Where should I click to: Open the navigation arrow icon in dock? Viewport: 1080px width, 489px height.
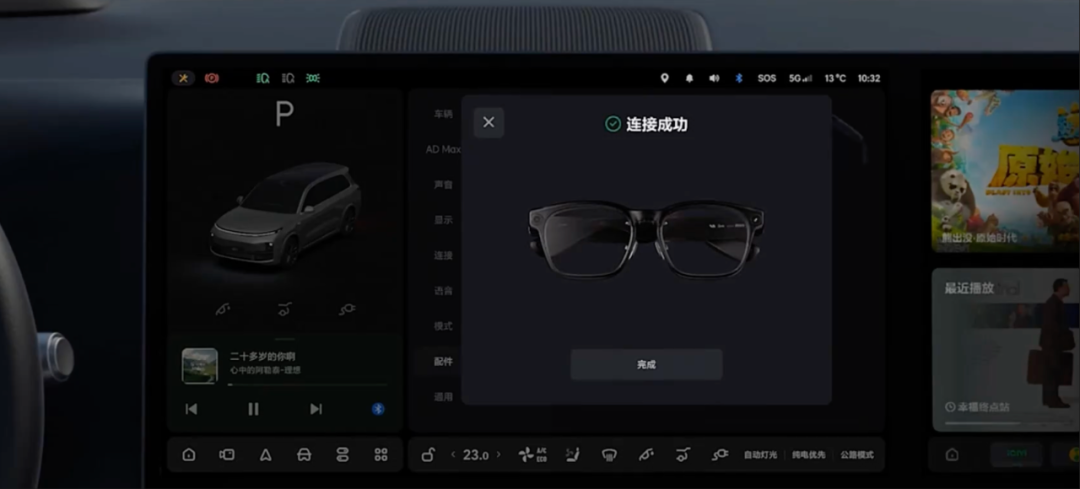point(265,455)
